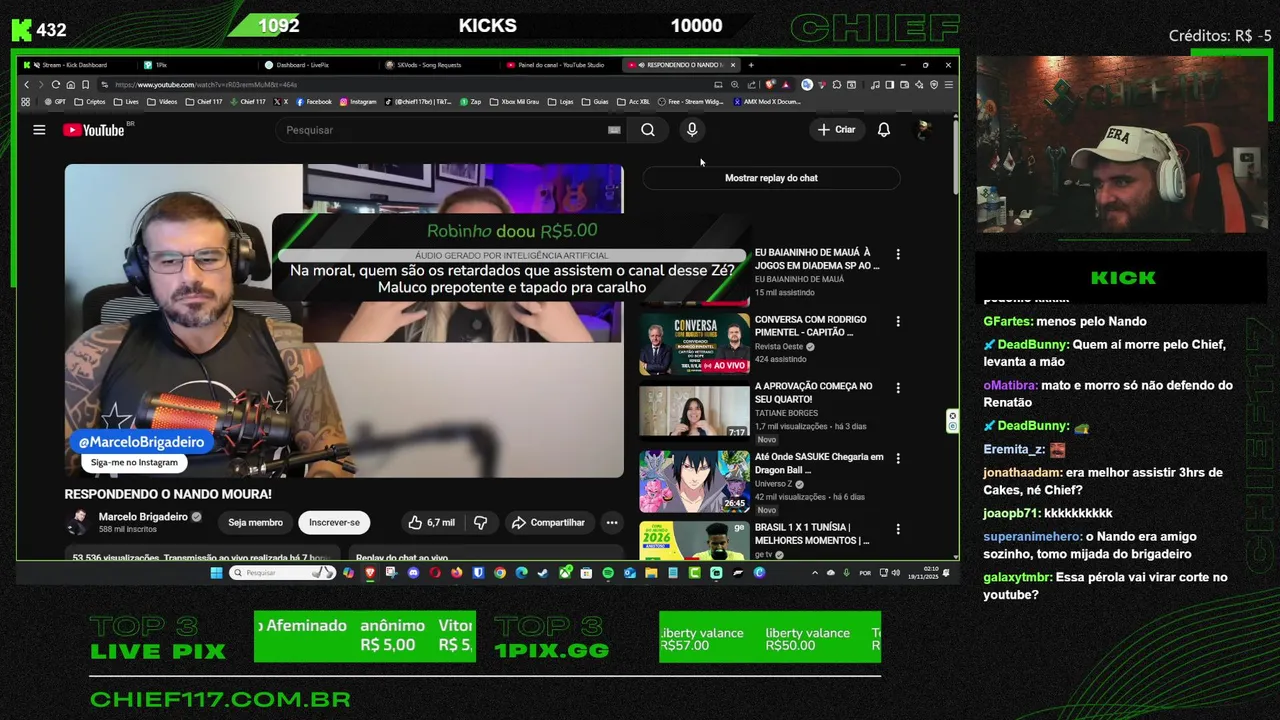Image resolution: width=1280 pixels, height=720 pixels.
Task: Click the Windows taskbar Pesquisar search box
Action: tap(283, 573)
